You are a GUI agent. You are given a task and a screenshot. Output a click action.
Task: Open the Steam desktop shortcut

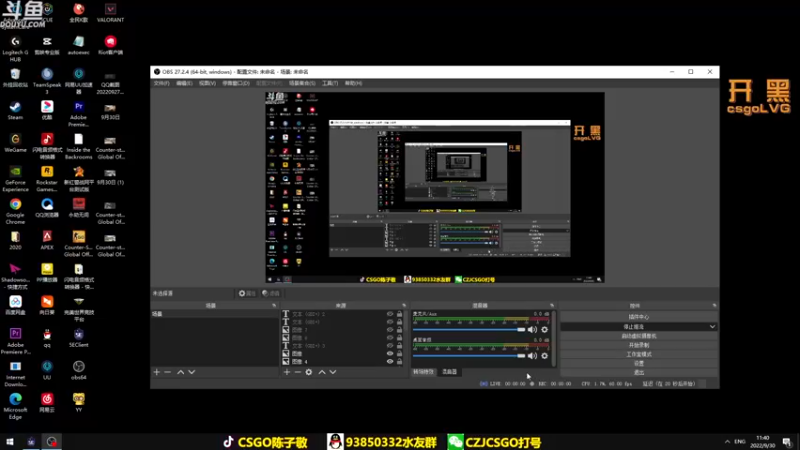click(15, 110)
